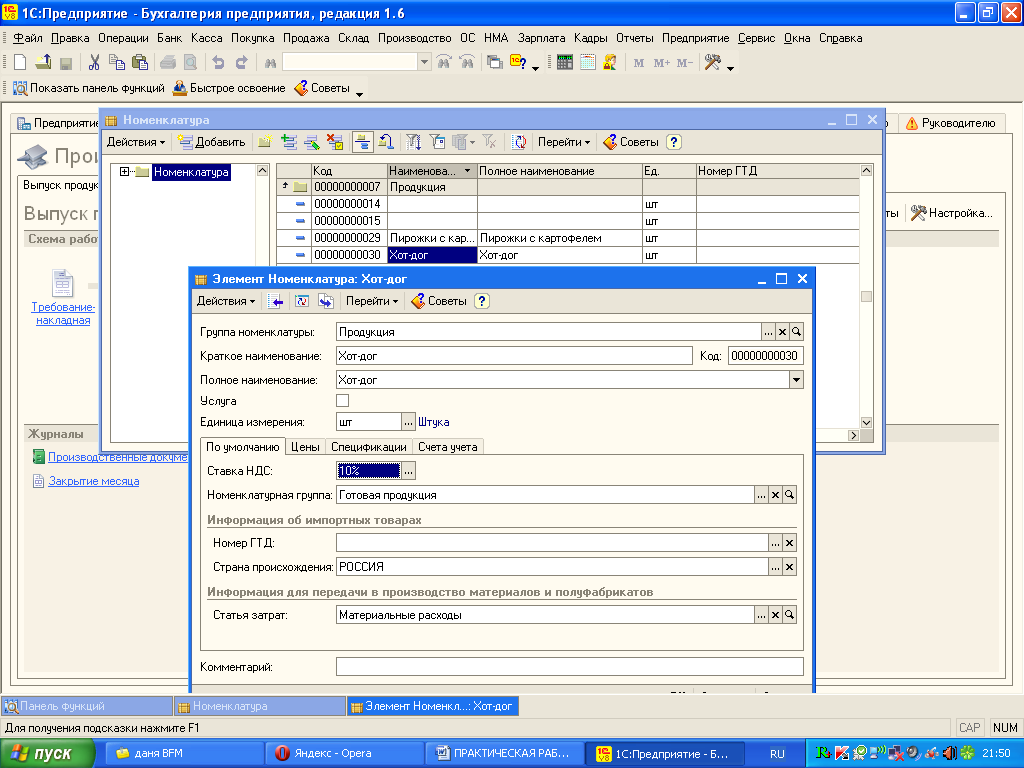Switch to the Спецификации tab

point(368,447)
